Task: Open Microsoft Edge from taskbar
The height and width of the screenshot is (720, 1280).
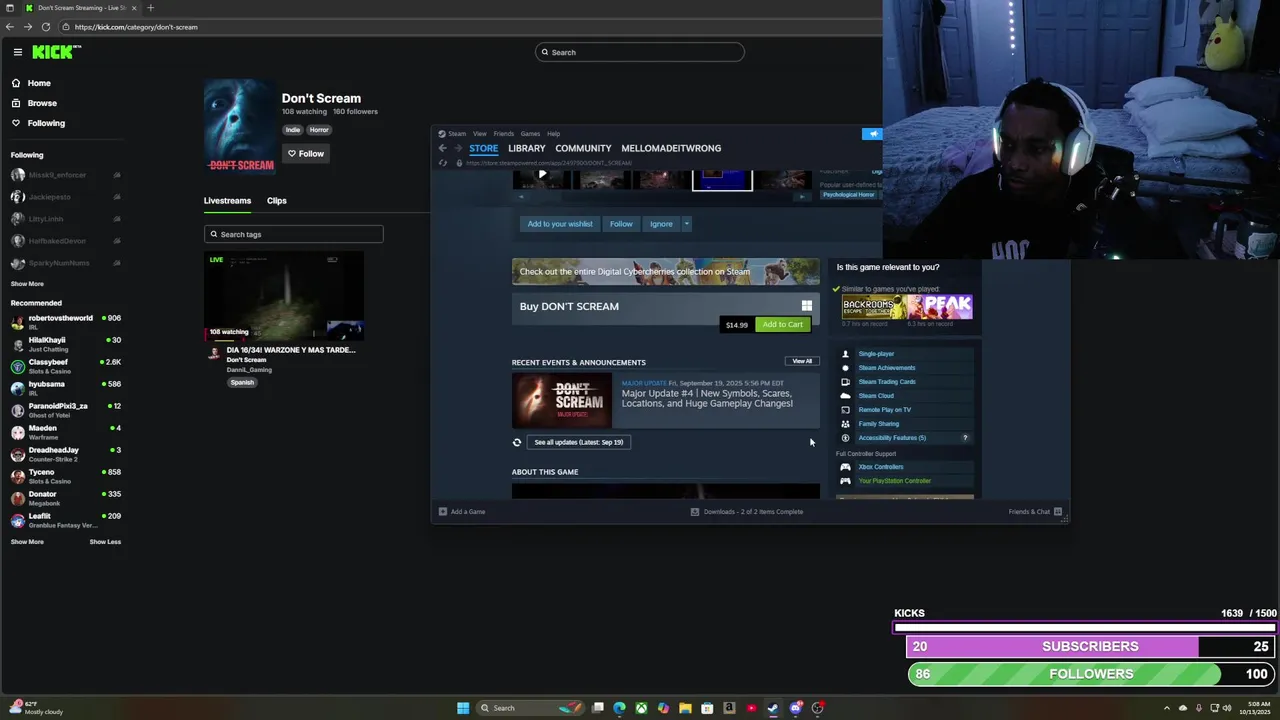Action: pos(620,708)
